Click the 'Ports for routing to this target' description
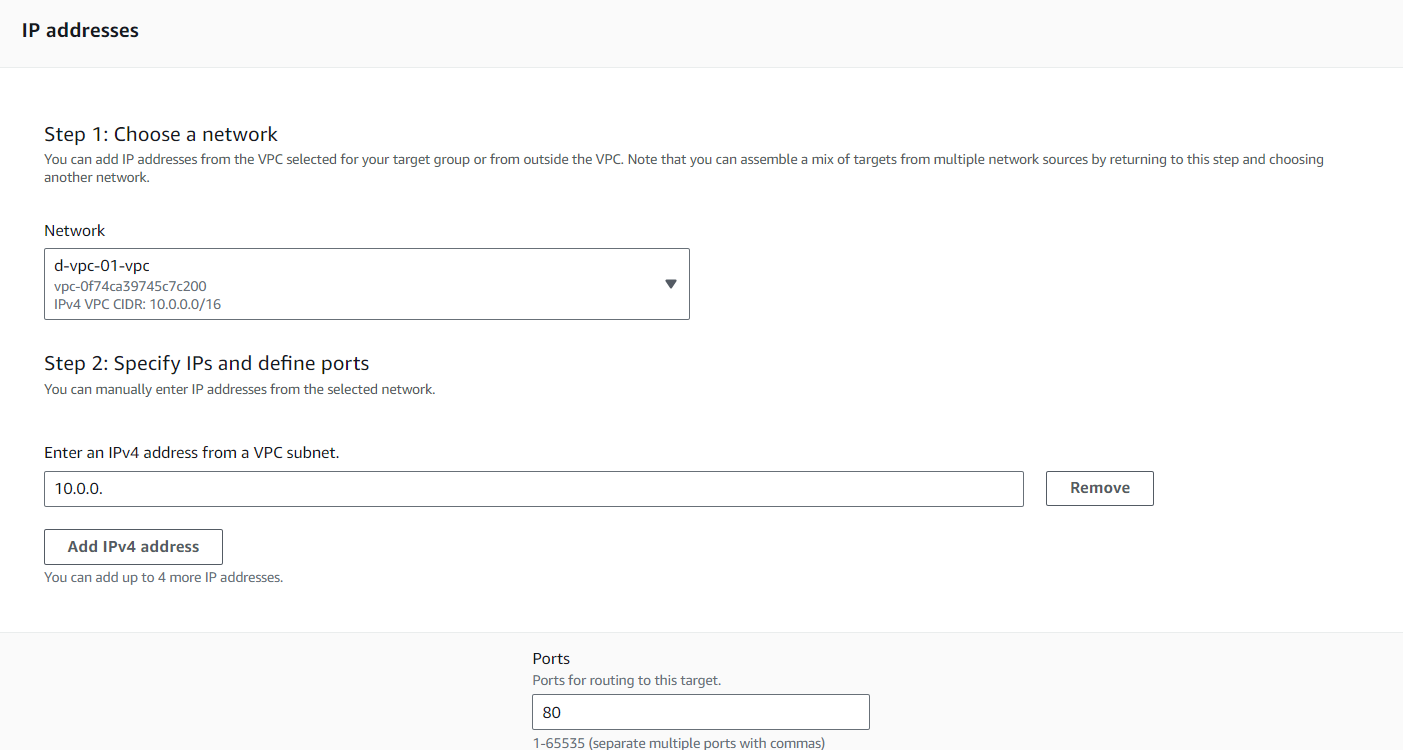1403x750 pixels. (x=626, y=680)
